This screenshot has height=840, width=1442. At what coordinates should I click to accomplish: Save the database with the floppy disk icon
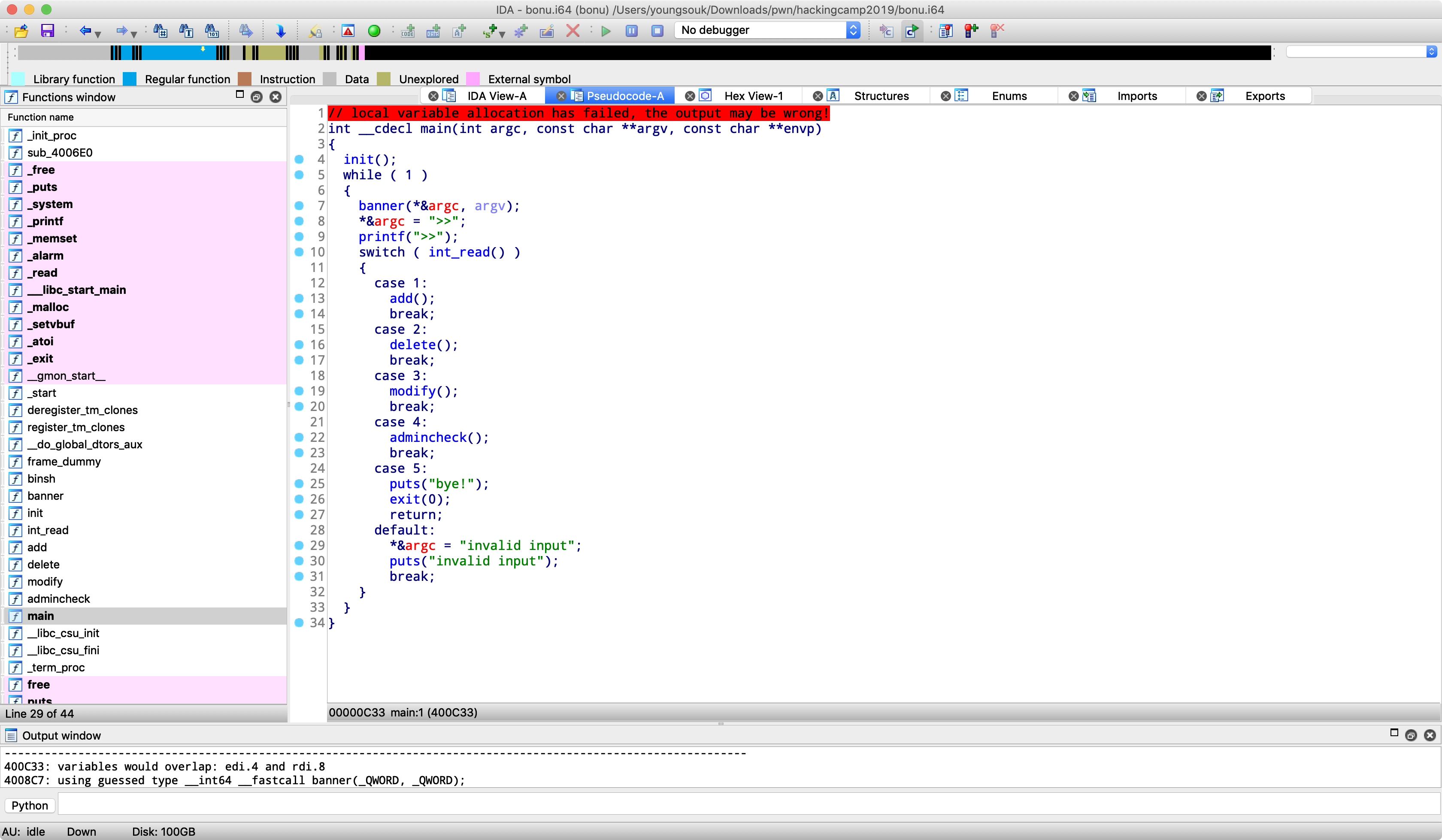point(48,31)
